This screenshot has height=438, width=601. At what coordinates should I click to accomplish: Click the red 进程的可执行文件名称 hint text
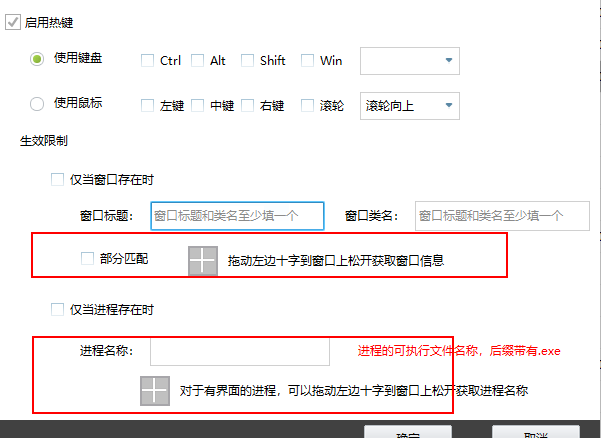(x=459, y=351)
